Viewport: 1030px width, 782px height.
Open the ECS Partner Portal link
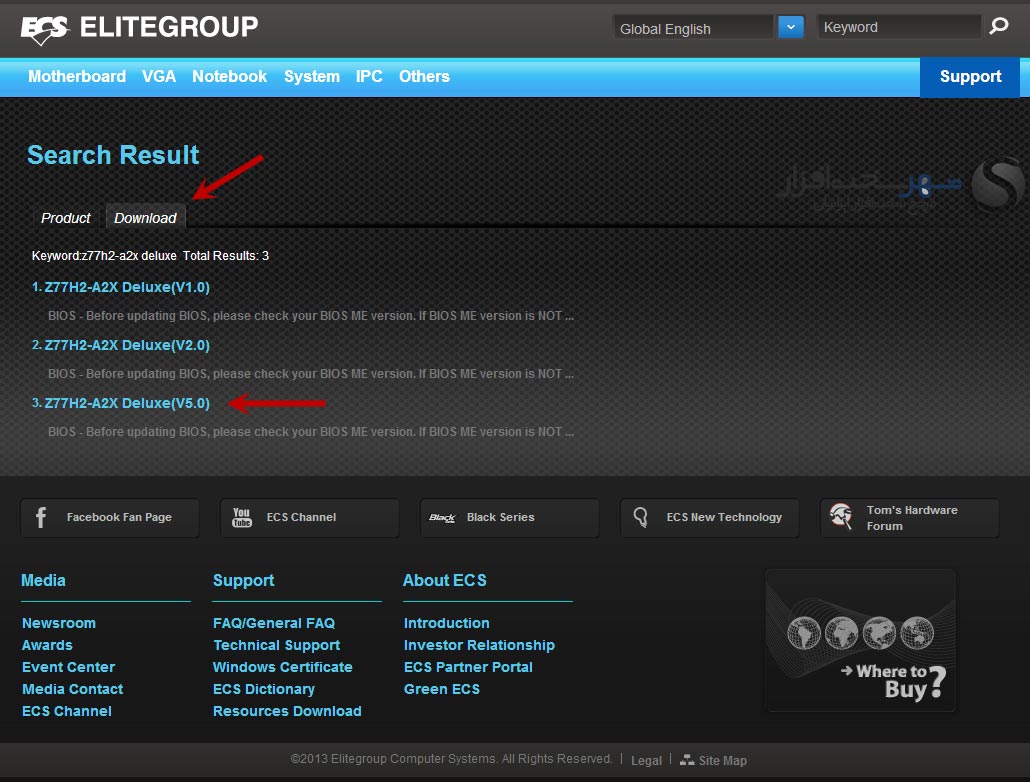click(468, 667)
